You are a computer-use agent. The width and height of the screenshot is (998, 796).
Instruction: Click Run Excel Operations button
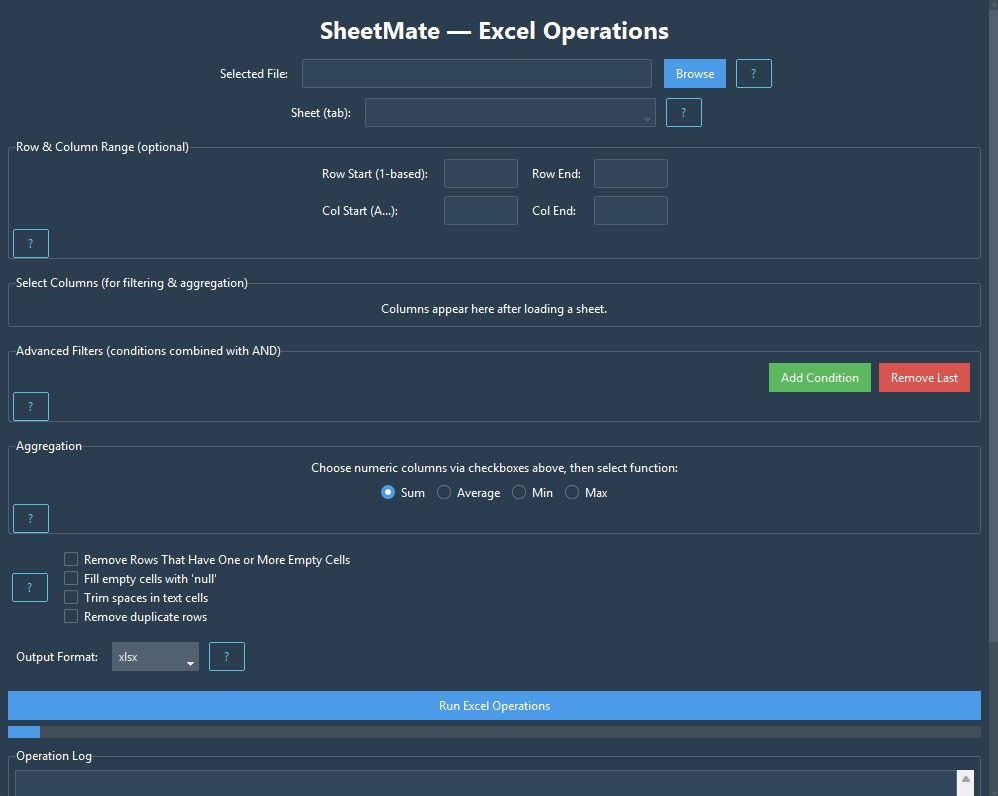click(494, 706)
